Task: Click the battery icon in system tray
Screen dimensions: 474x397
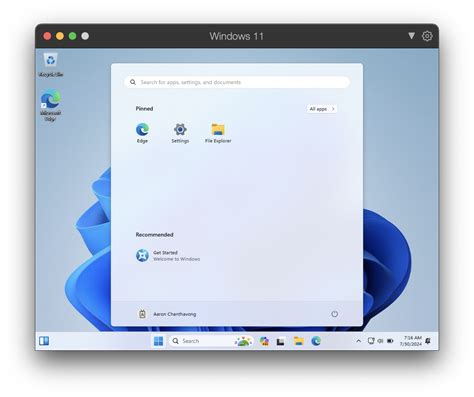Action: pos(390,341)
